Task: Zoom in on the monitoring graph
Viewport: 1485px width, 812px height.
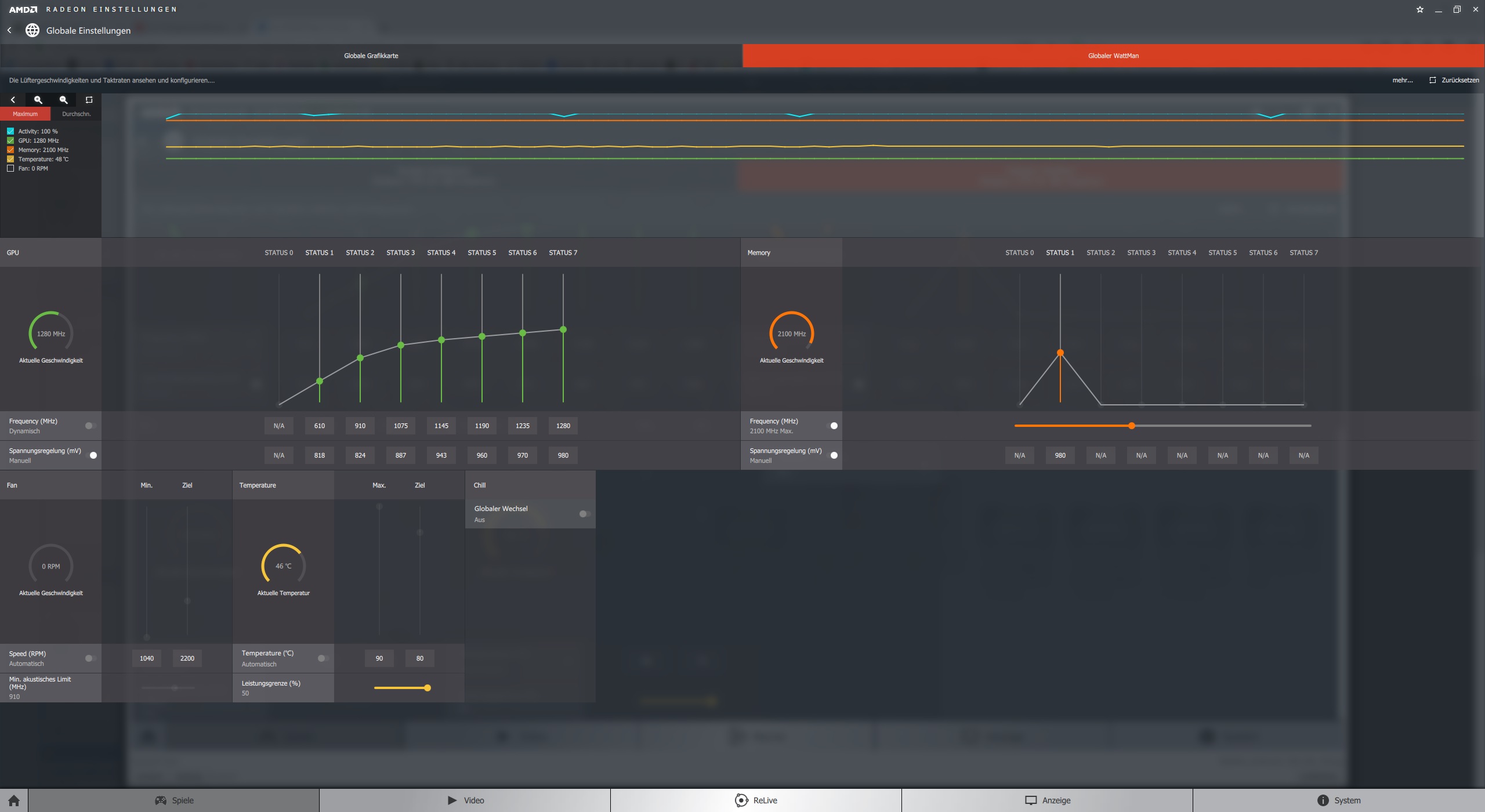Action: pos(38,100)
